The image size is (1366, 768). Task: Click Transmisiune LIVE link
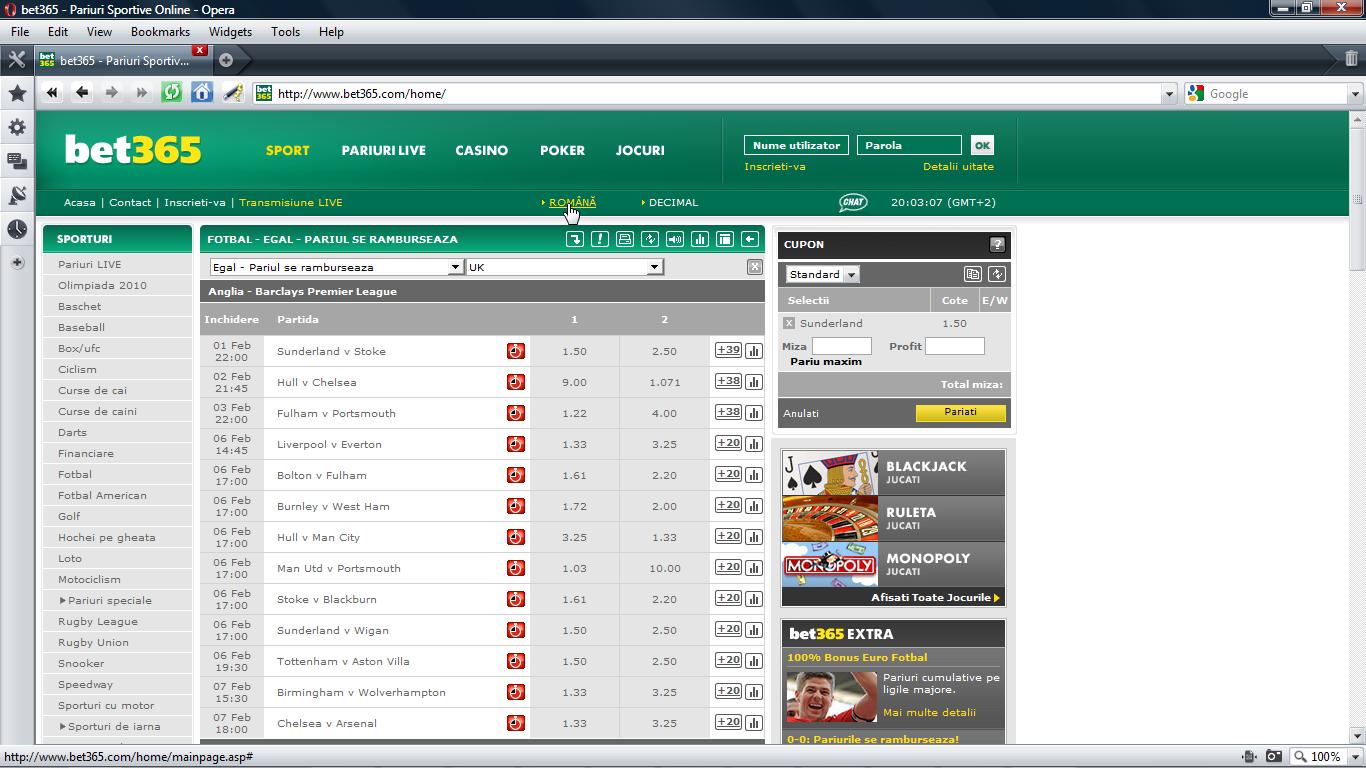coord(291,202)
